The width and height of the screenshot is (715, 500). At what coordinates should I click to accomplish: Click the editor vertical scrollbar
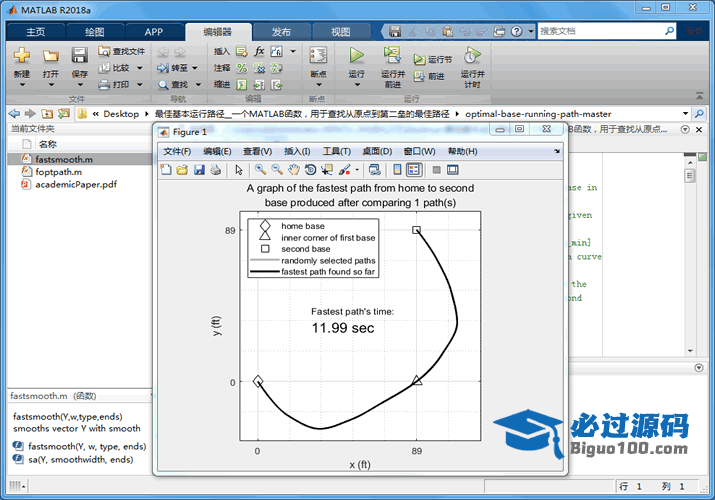click(x=690, y=258)
